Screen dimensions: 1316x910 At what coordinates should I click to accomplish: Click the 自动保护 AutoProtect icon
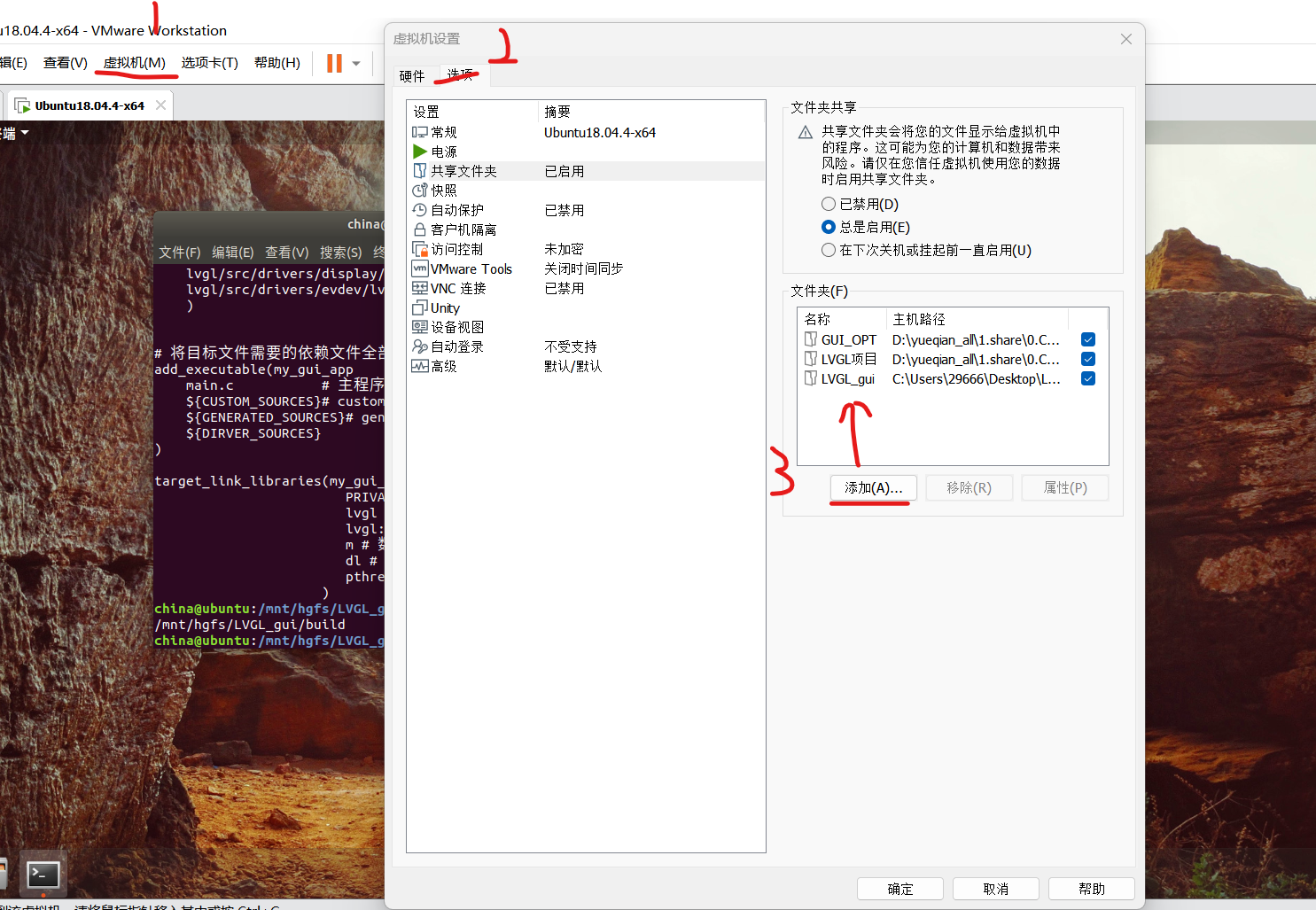(x=420, y=210)
